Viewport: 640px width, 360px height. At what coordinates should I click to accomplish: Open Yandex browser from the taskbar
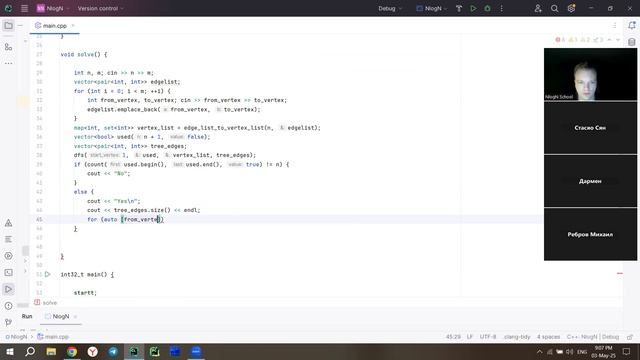click(93, 351)
